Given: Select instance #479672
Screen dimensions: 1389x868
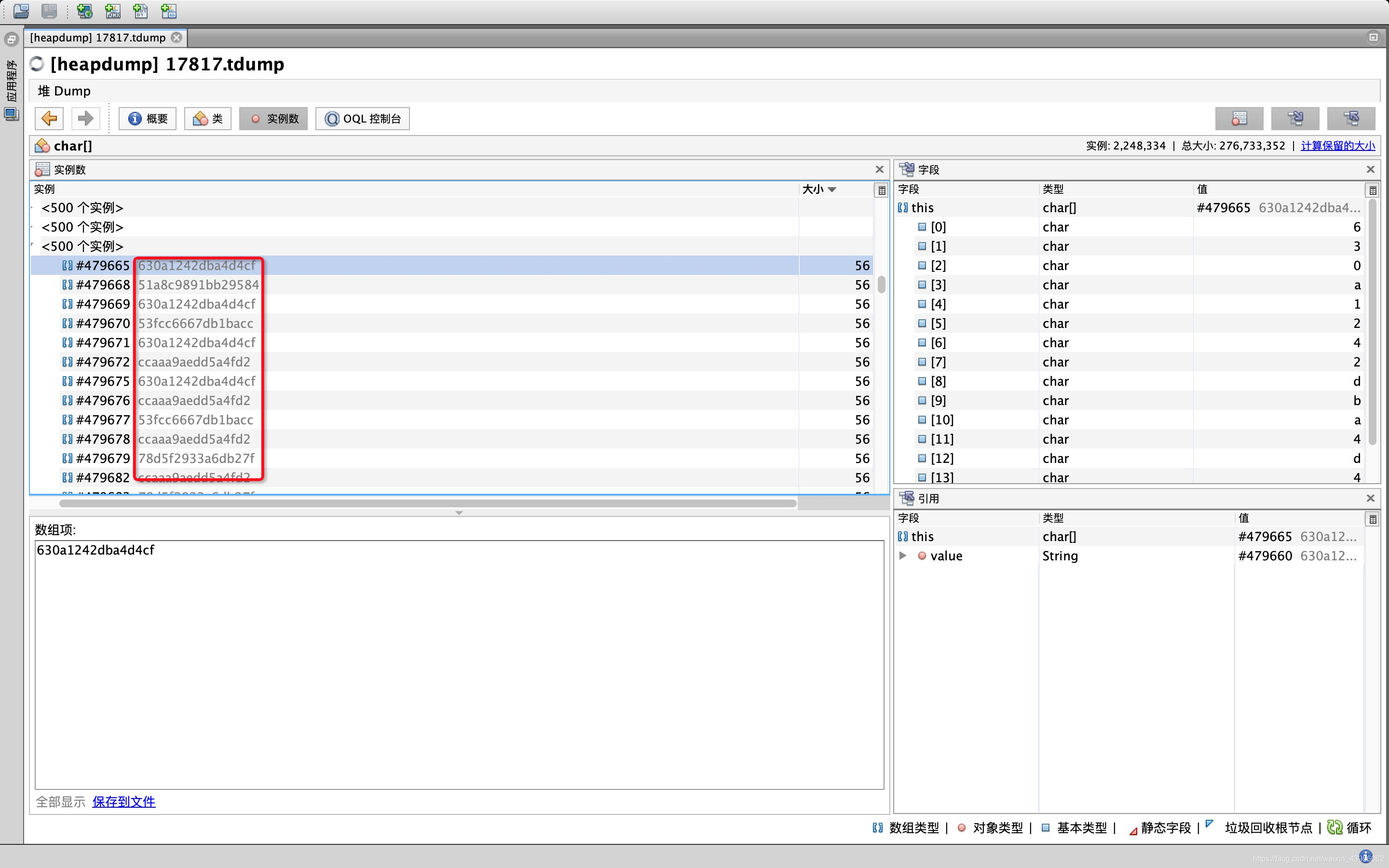Looking at the screenshot, I should pyautogui.click(x=452, y=362).
